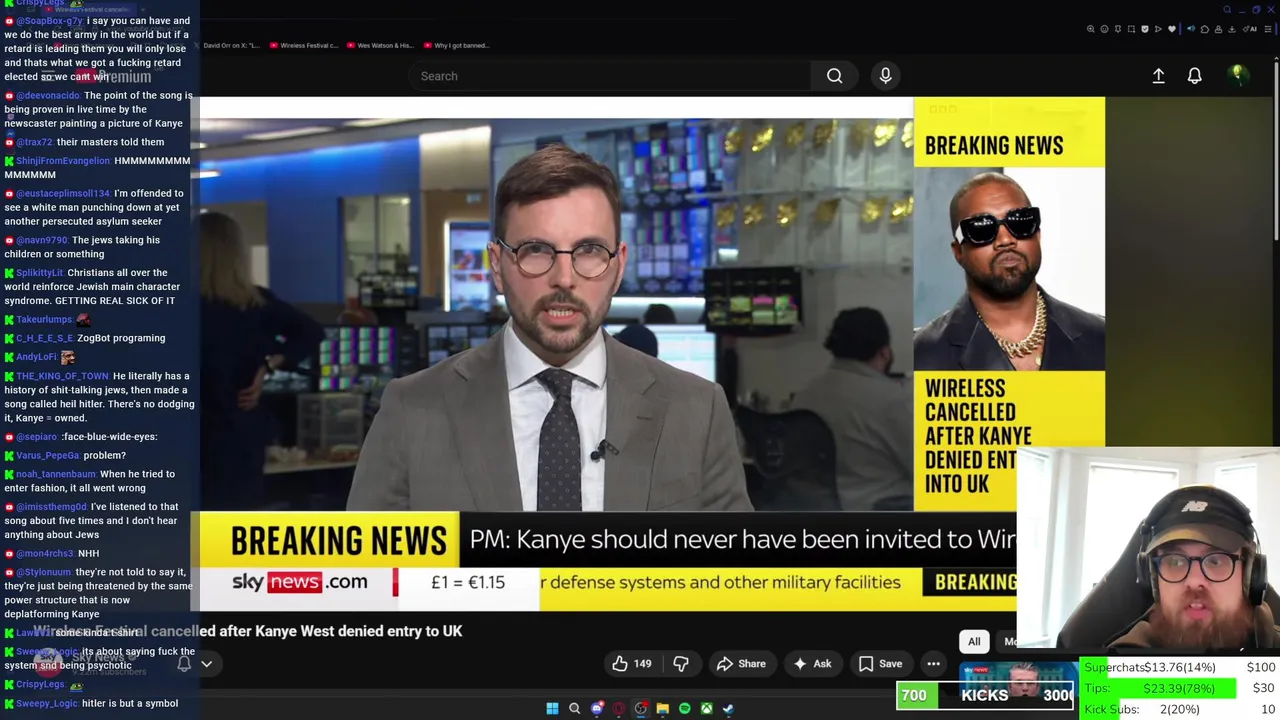Click the Ask button under the video
This screenshot has height=720, width=1280.
pyautogui.click(x=812, y=663)
